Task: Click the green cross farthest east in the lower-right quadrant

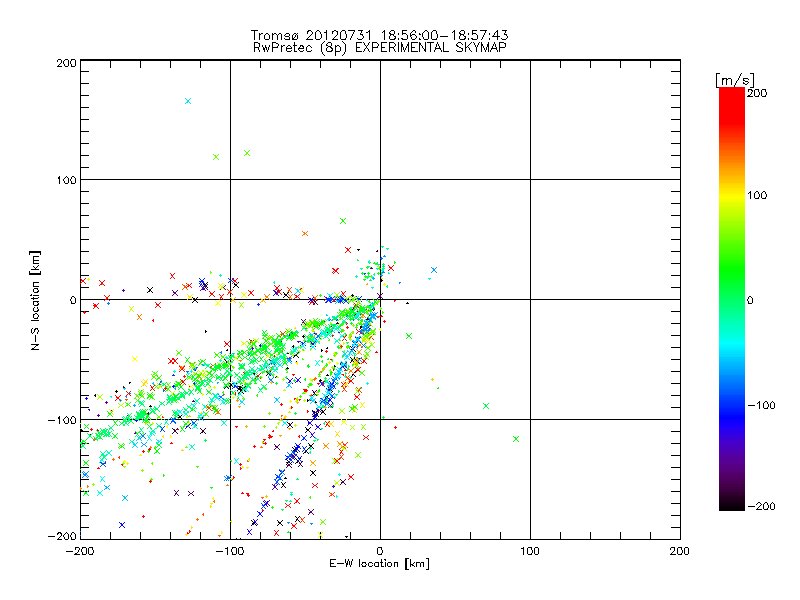Action: point(516,439)
